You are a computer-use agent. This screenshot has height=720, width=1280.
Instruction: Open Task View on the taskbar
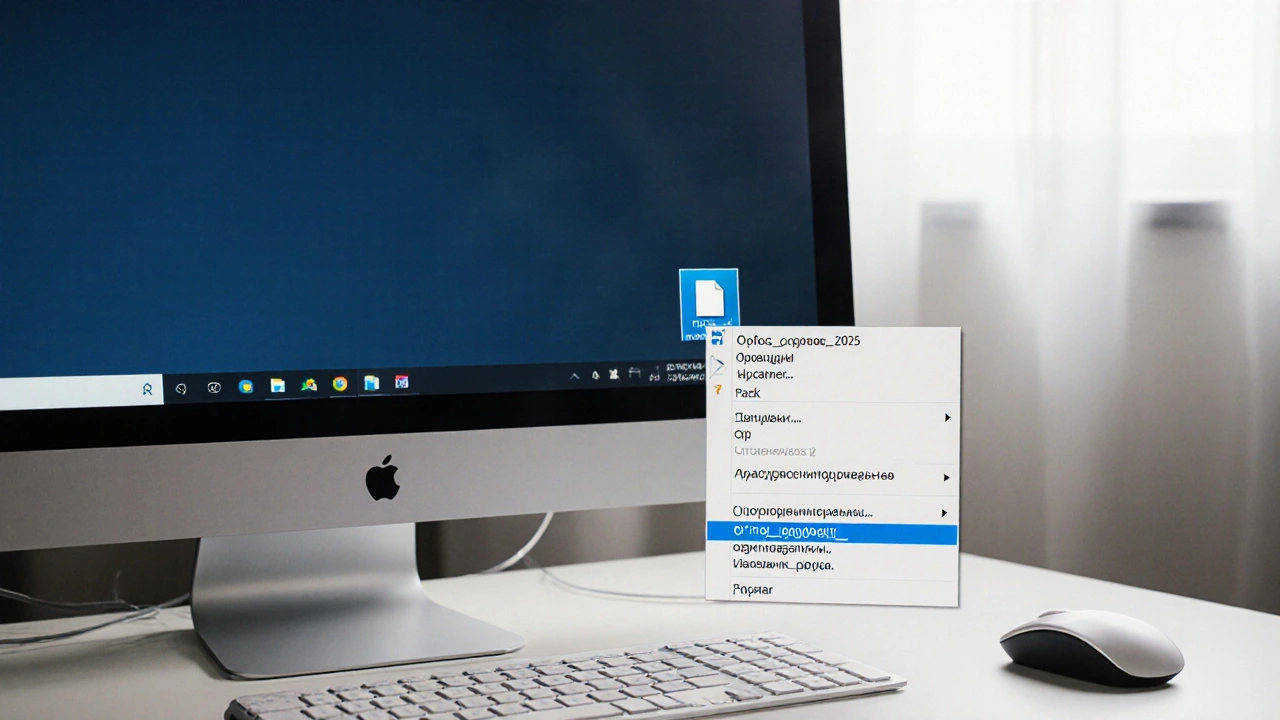click(x=213, y=387)
